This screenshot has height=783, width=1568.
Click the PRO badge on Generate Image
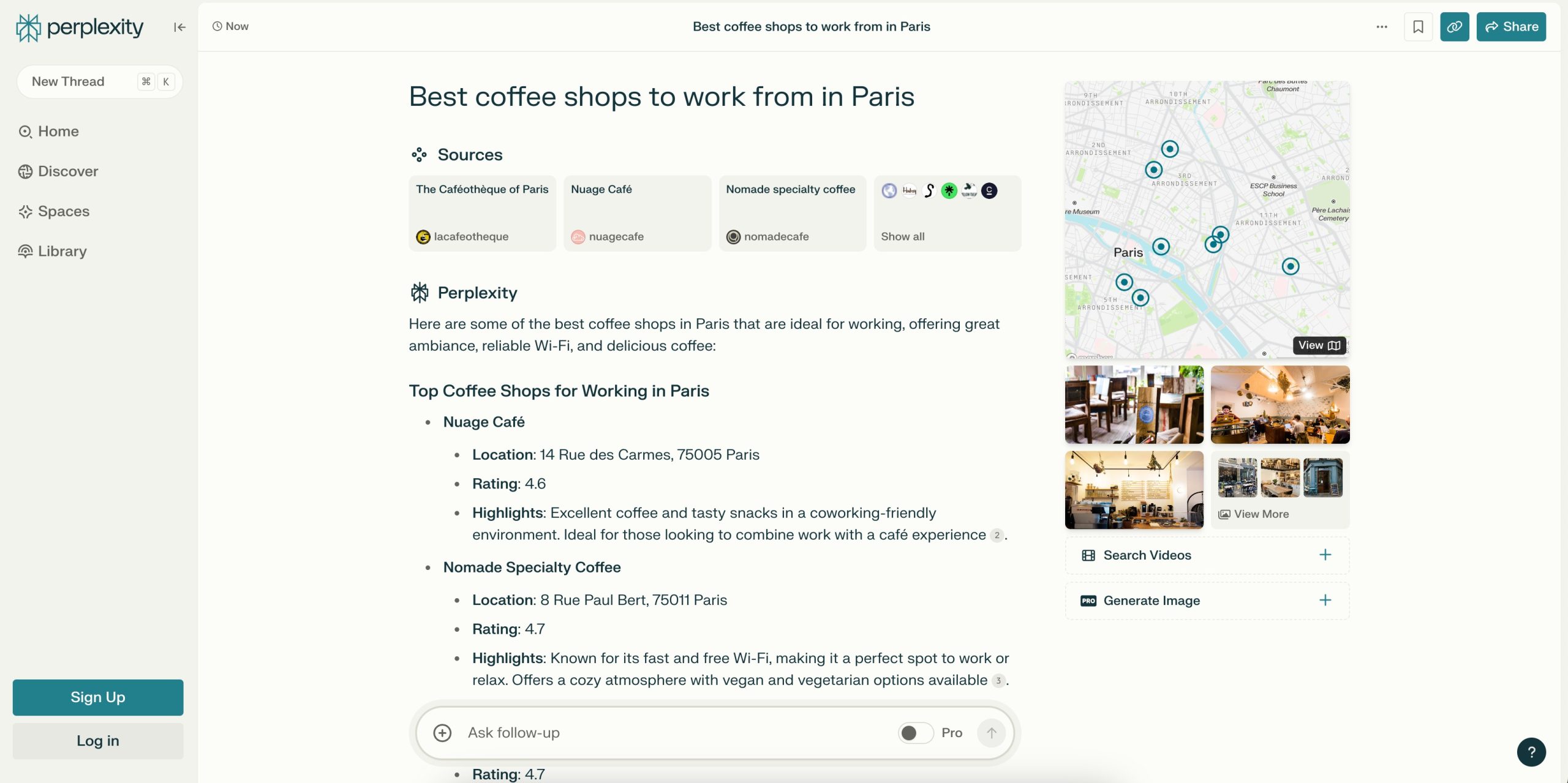[x=1088, y=601]
